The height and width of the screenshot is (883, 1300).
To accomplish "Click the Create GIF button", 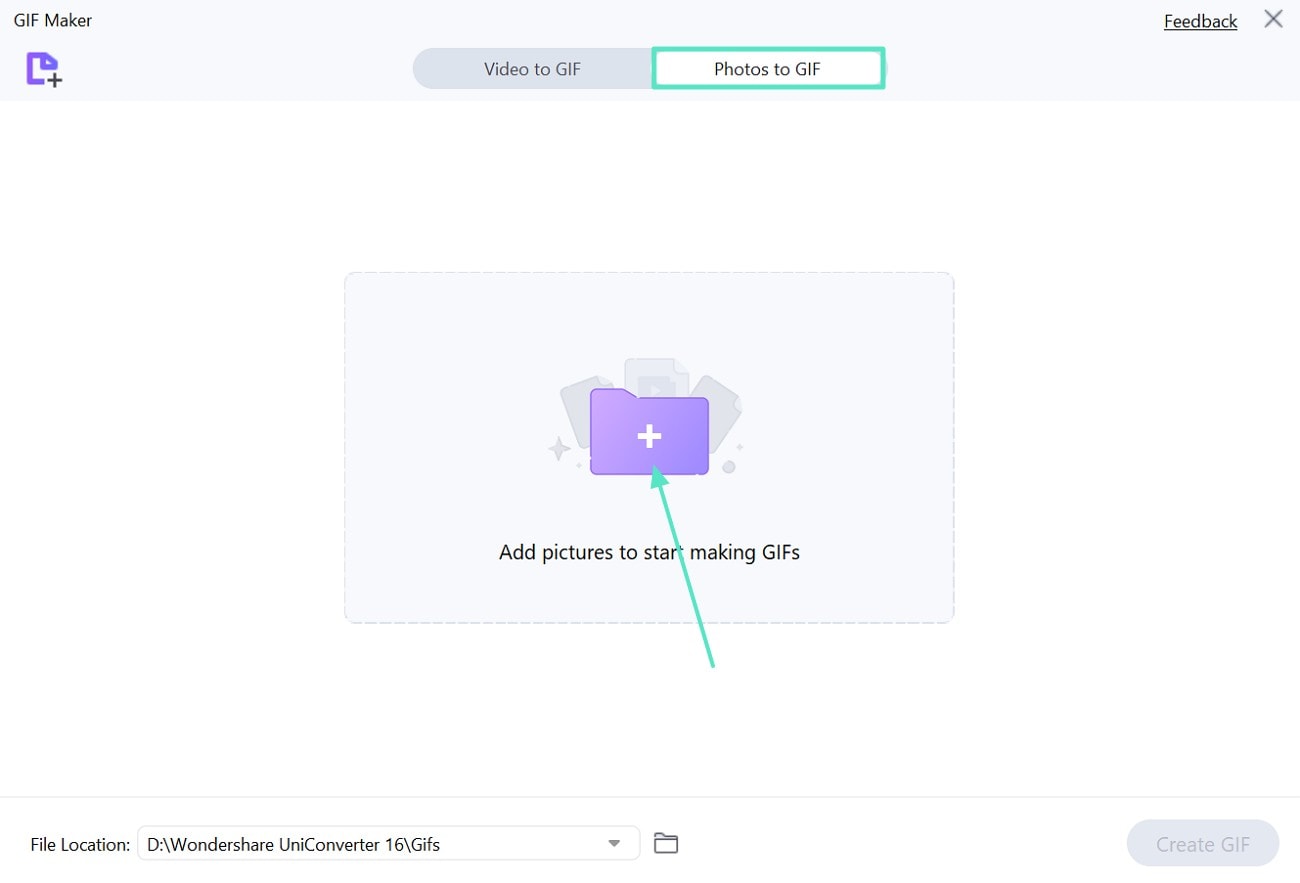I will [x=1202, y=844].
